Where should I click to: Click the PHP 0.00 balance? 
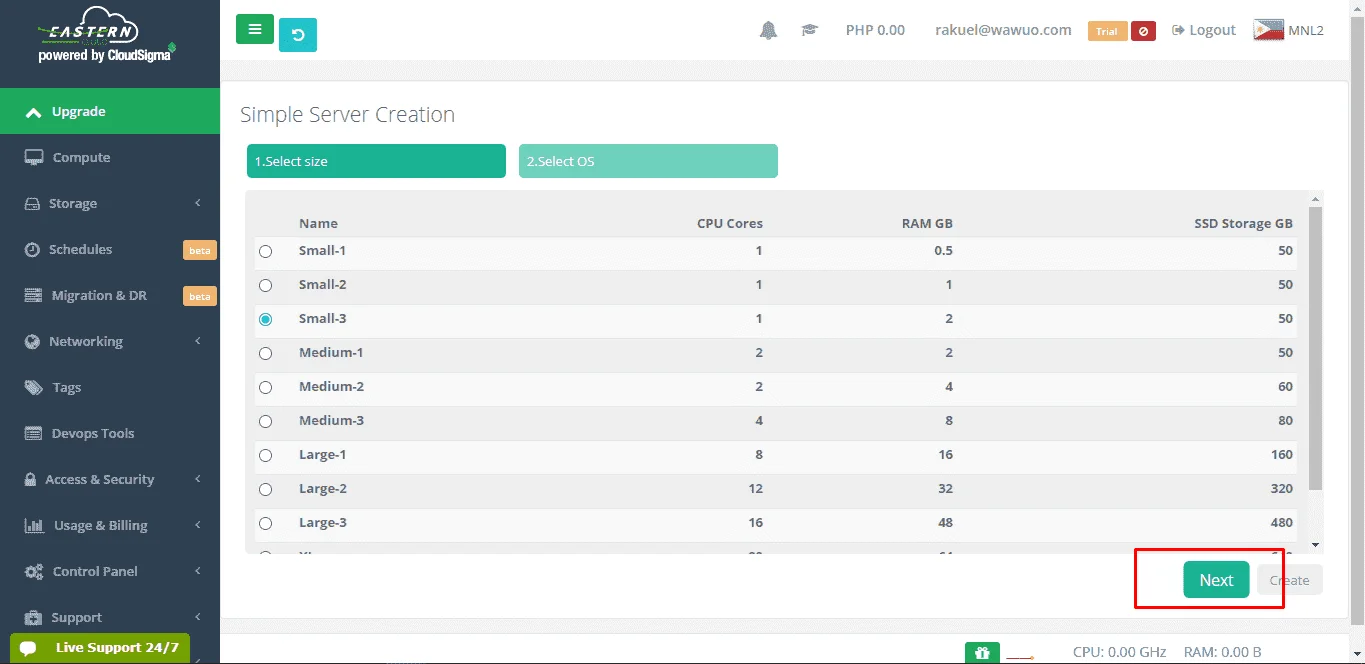click(875, 30)
